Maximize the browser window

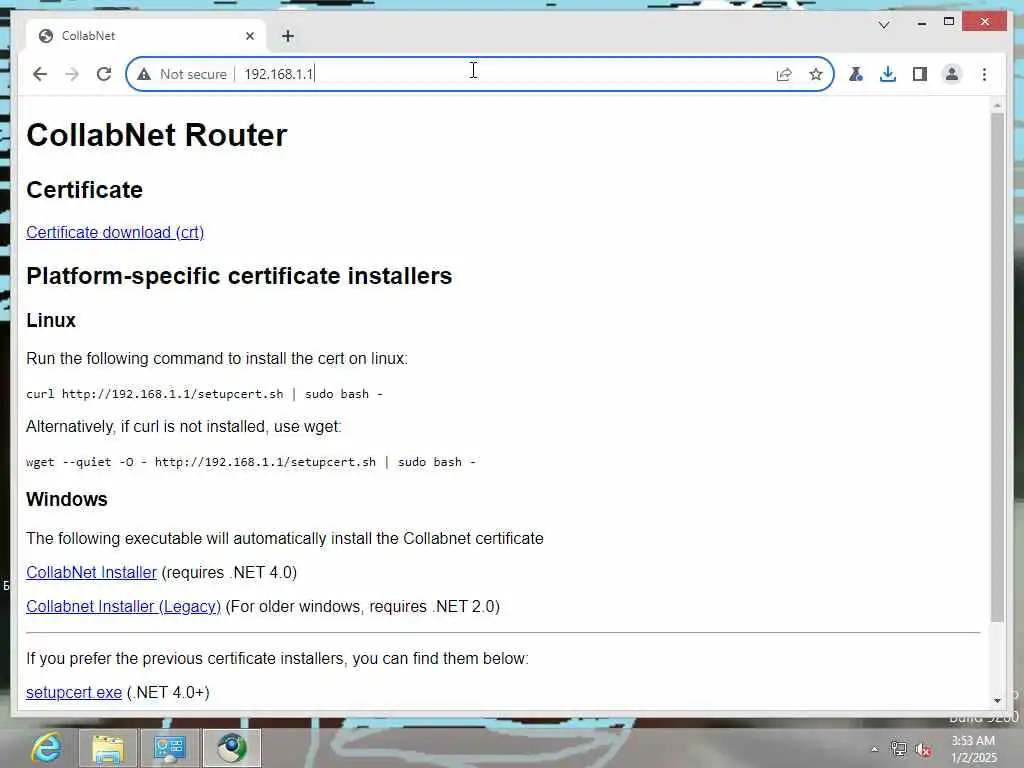point(949,22)
